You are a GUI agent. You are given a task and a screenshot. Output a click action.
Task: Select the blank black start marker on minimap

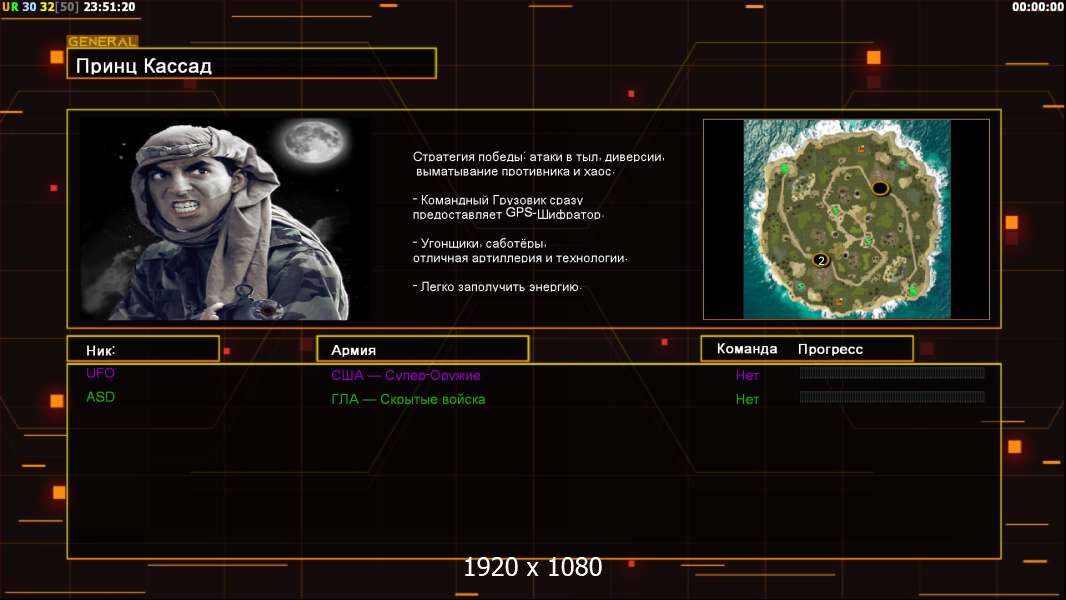click(x=880, y=188)
